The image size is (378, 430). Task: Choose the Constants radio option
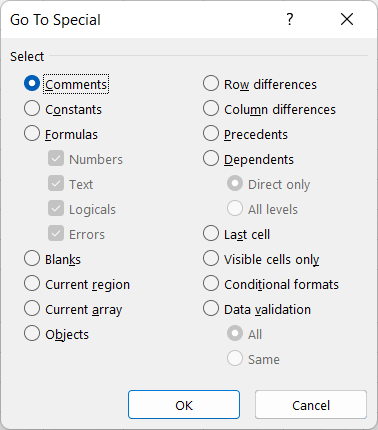pyautogui.click(x=32, y=109)
